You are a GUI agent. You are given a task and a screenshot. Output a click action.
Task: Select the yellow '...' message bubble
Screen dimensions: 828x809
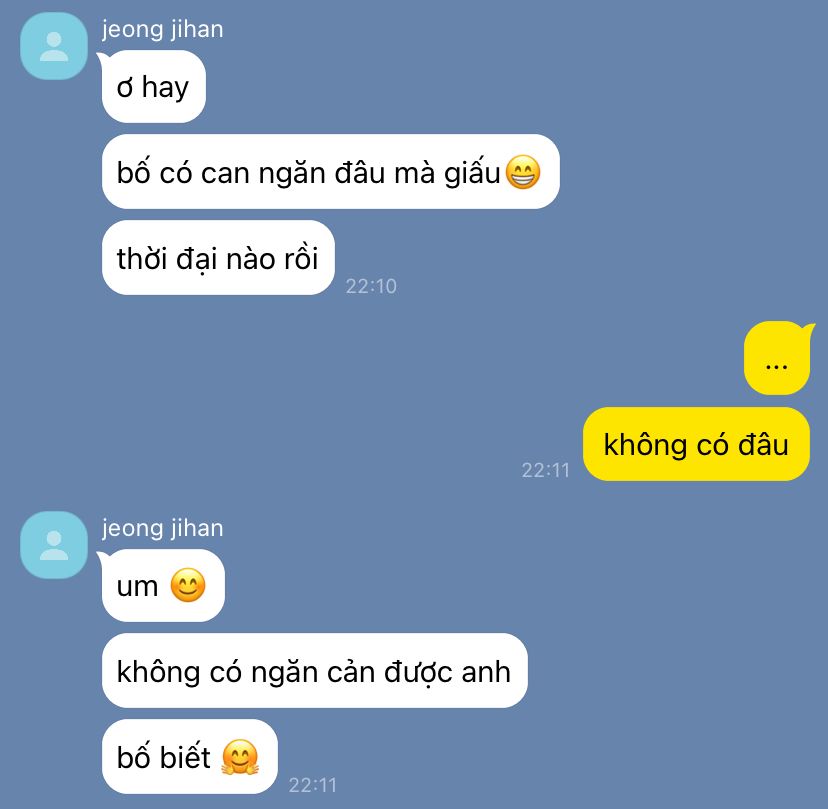pos(777,358)
